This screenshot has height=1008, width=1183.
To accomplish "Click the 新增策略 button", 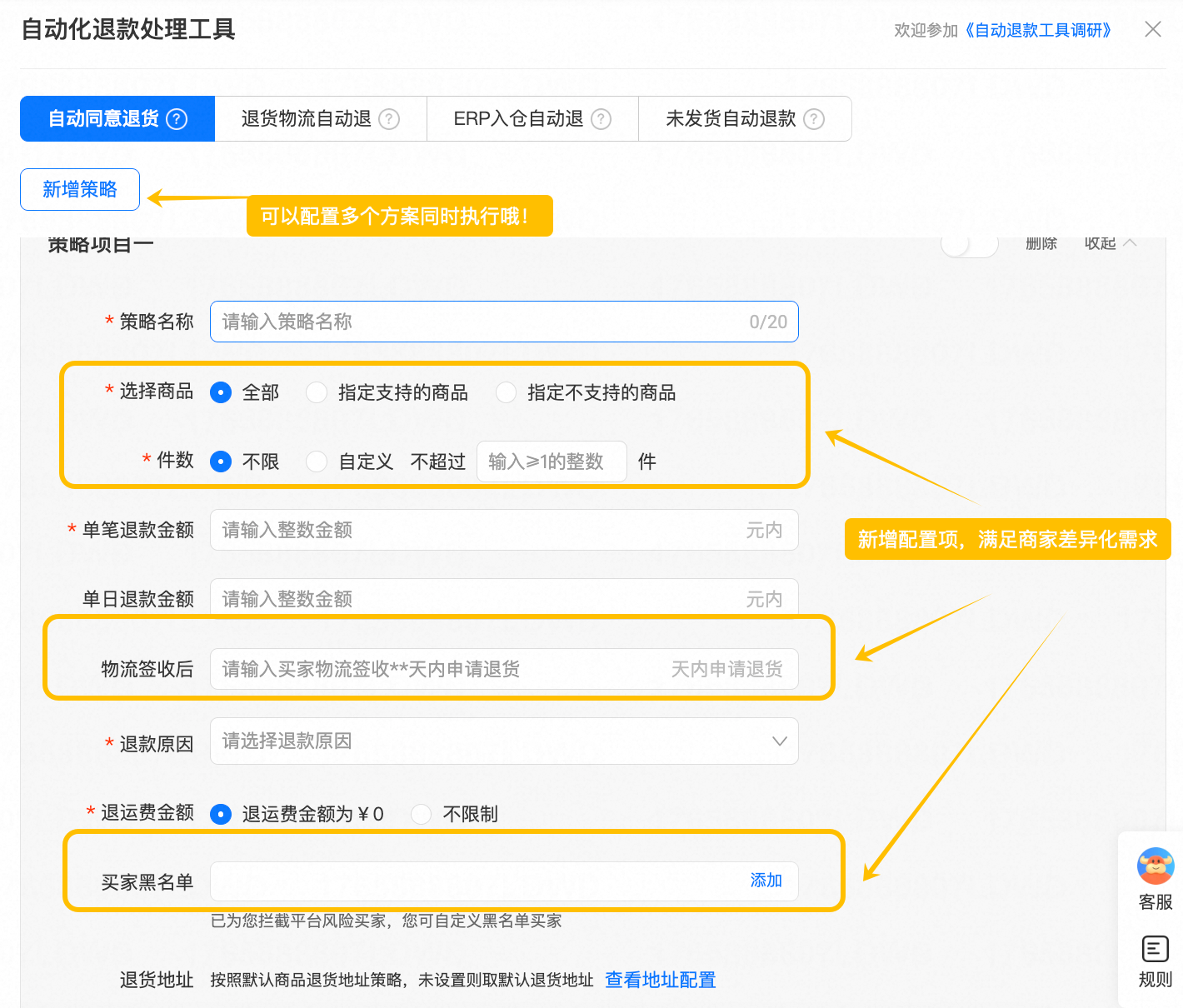I will point(80,189).
